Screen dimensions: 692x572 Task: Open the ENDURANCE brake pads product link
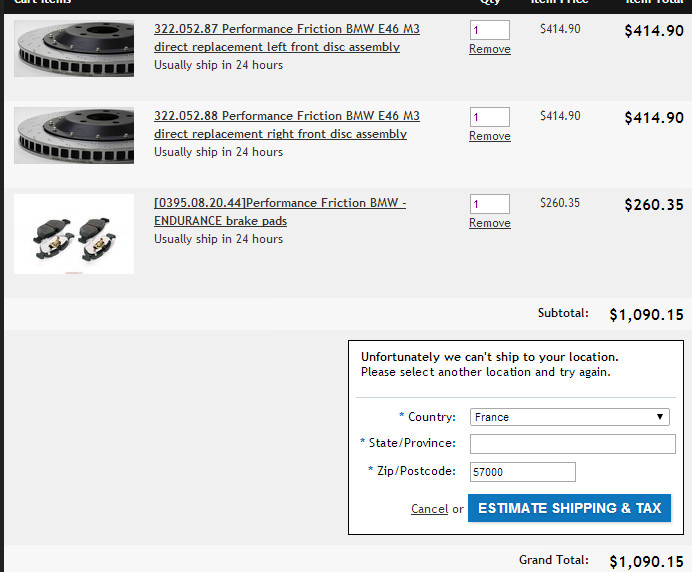tap(280, 212)
